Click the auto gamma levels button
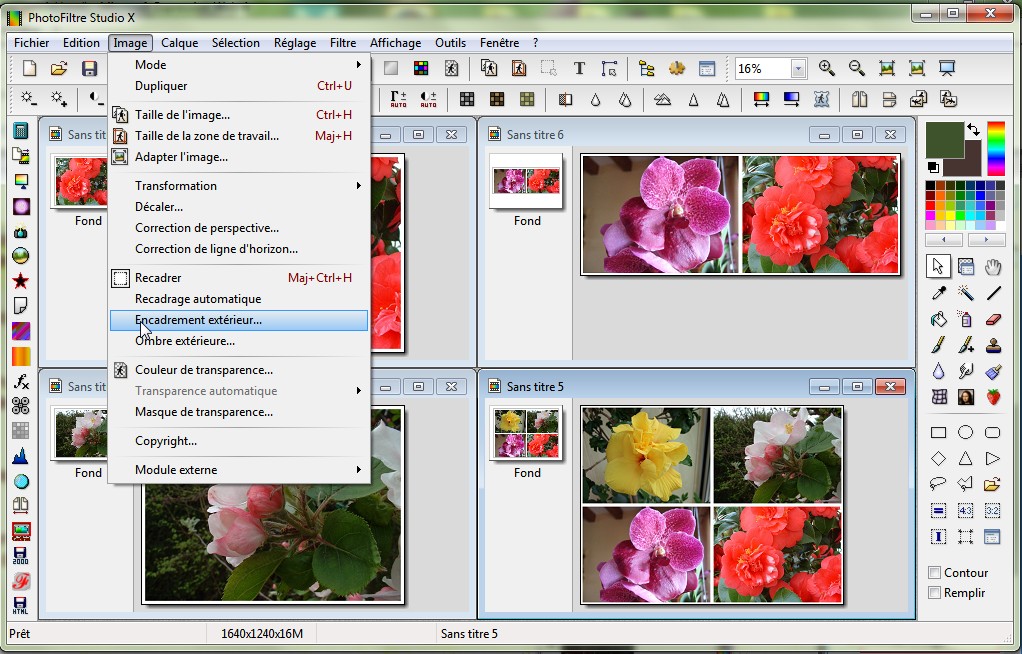 click(398, 99)
